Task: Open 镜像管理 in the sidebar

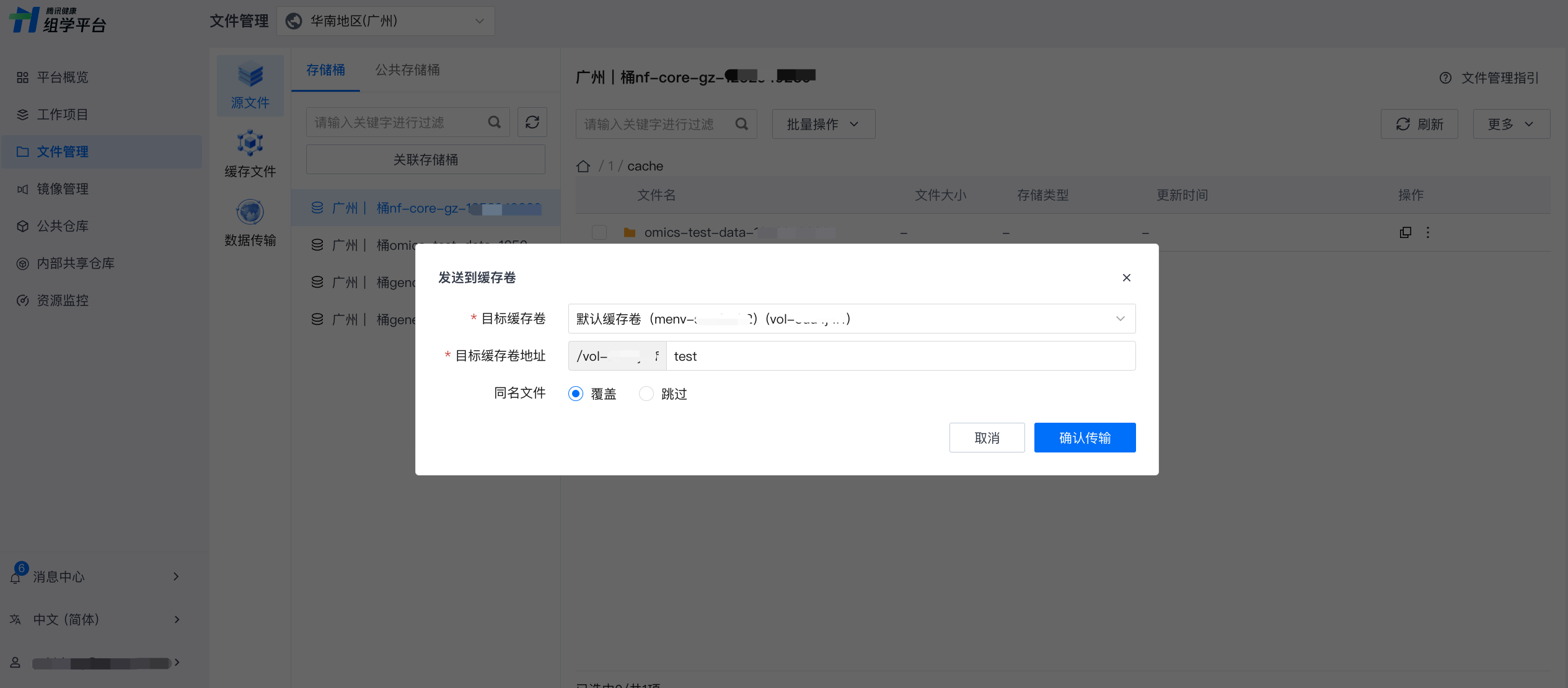Action: (x=63, y=189)
